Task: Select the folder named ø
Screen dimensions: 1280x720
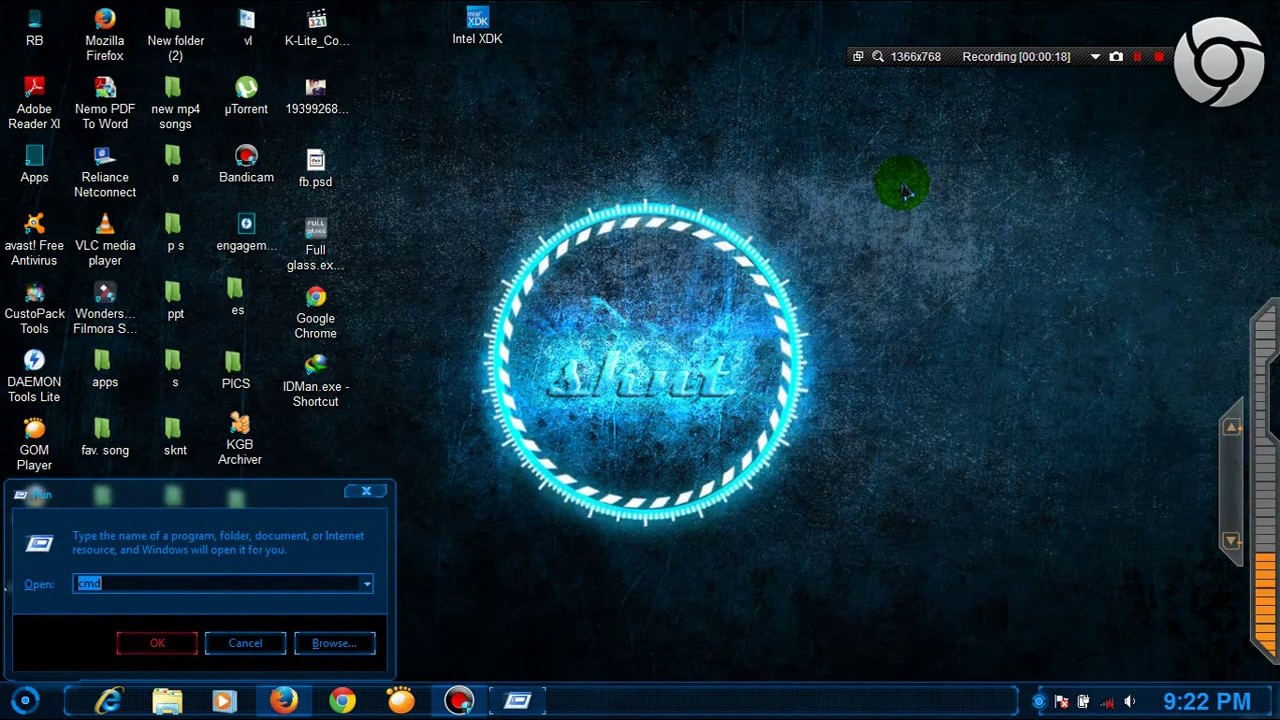Action: click(x=175, y=164)
